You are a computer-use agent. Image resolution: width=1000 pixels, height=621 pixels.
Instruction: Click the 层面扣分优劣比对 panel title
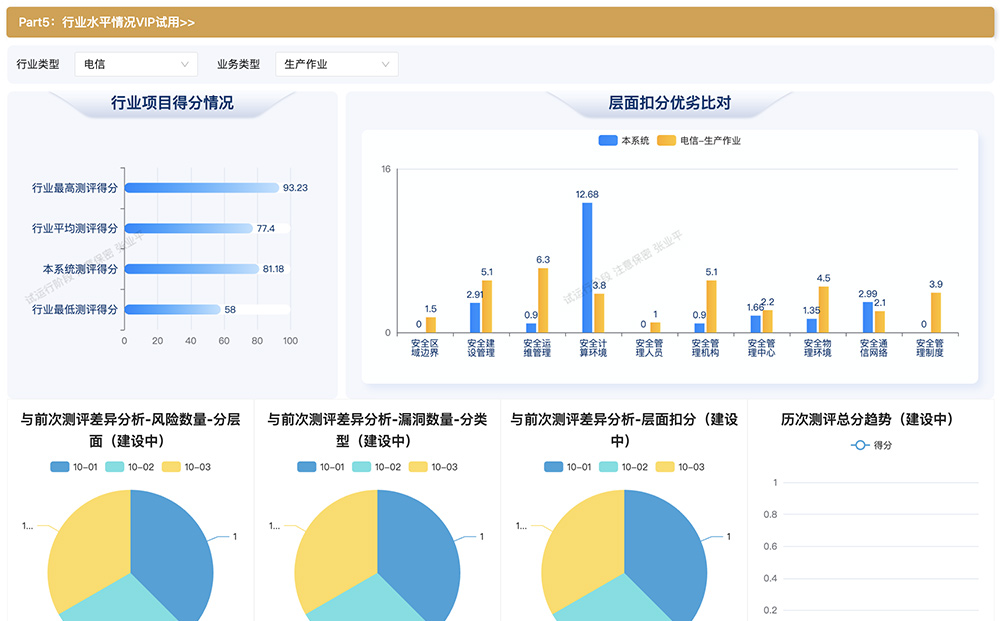tap(670, 103)
